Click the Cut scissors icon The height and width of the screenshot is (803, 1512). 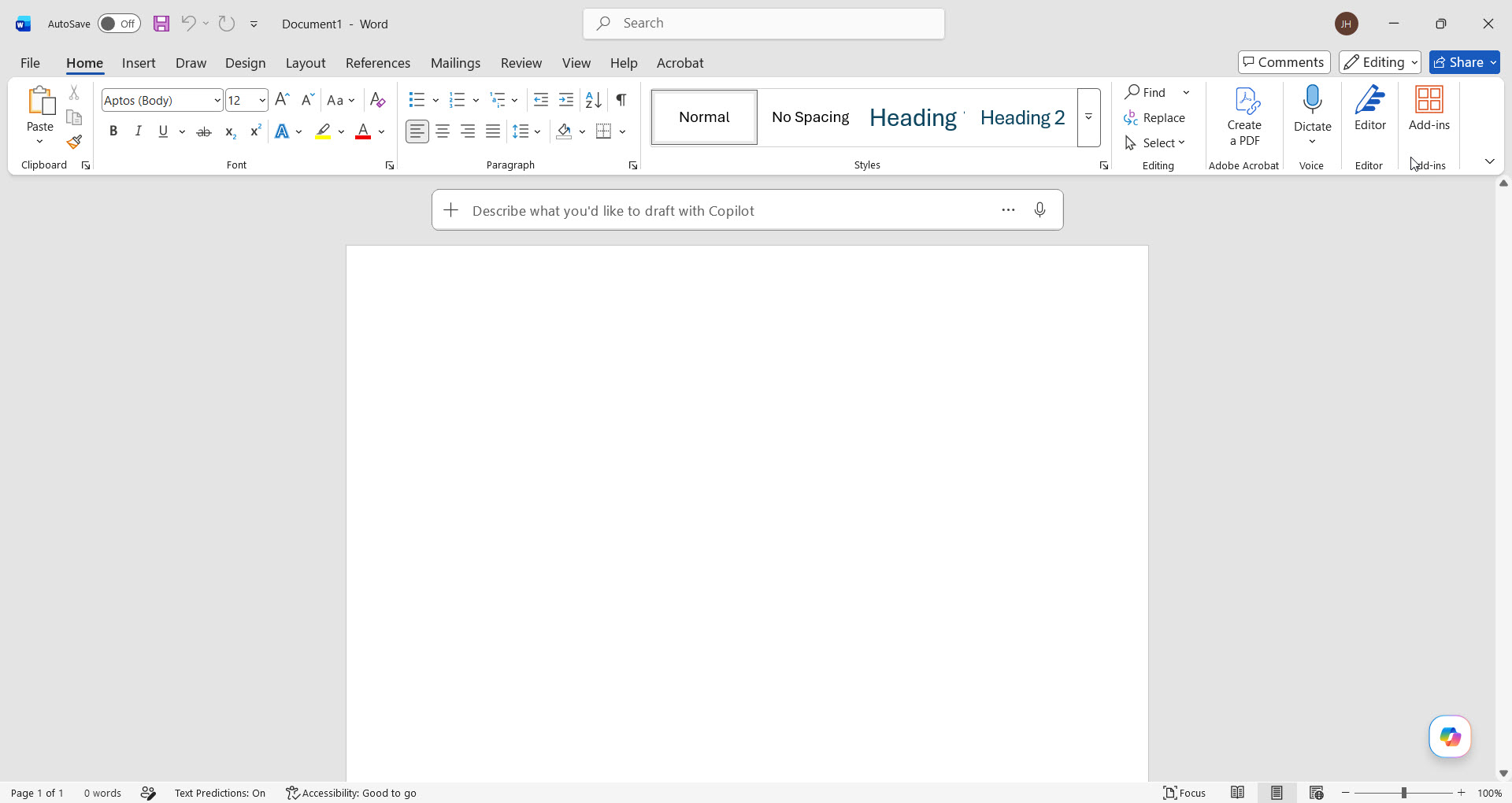(74, 93)
